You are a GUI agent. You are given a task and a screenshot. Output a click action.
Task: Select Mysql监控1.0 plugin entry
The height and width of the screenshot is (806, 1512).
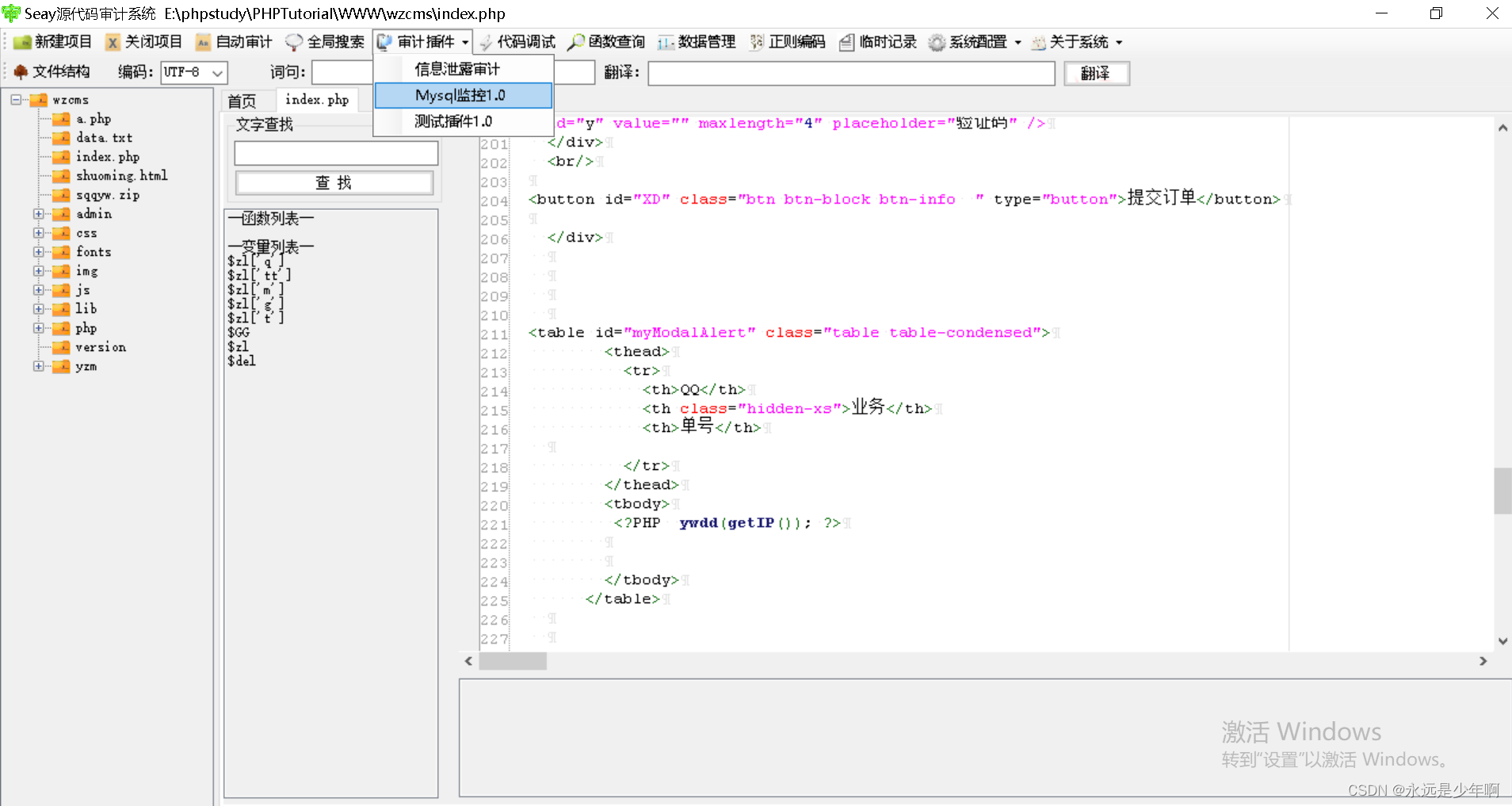[463, 95]
